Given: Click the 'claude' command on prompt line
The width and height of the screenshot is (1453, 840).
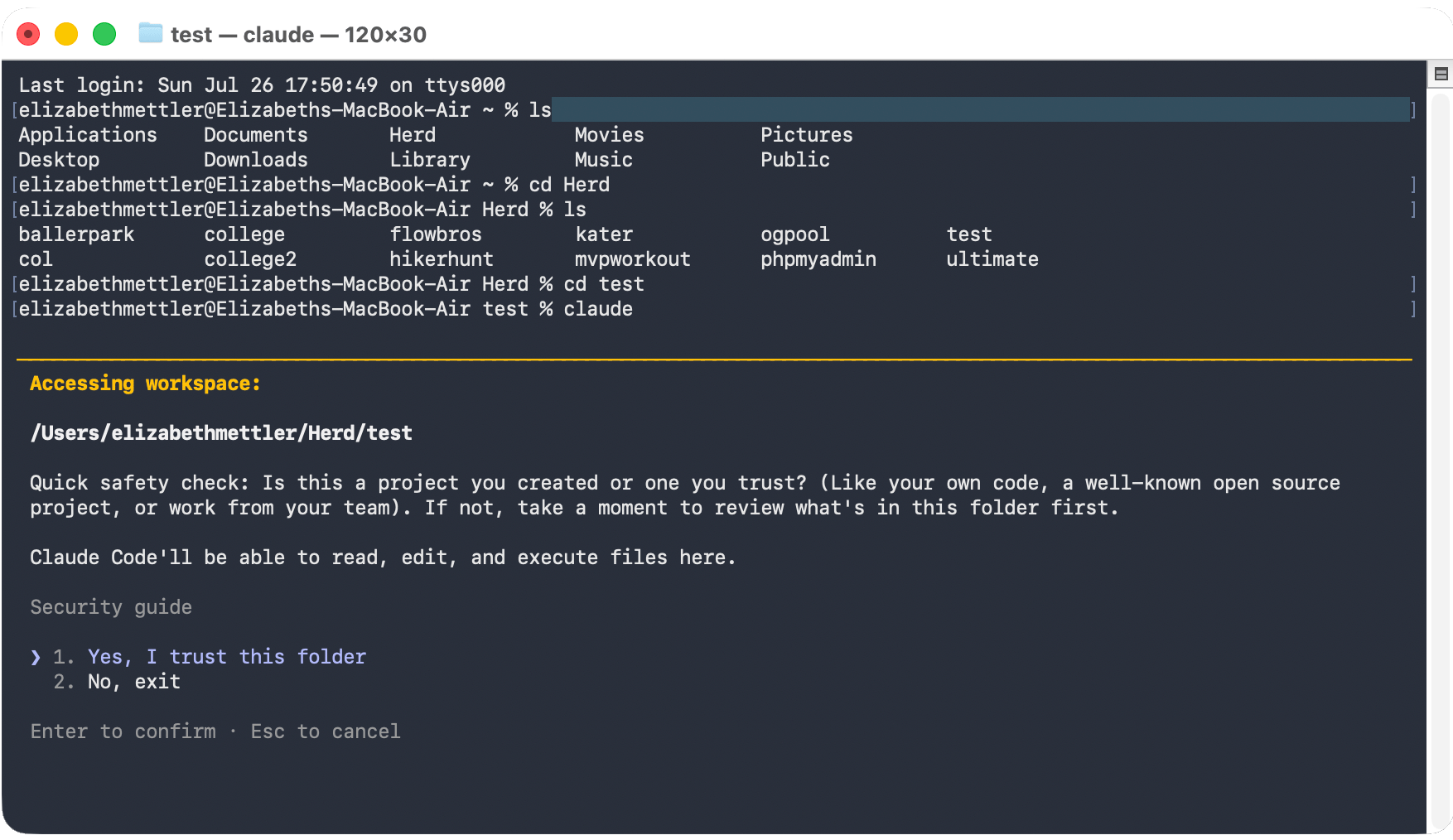Looking at the screenshot, I should (598, 309).
